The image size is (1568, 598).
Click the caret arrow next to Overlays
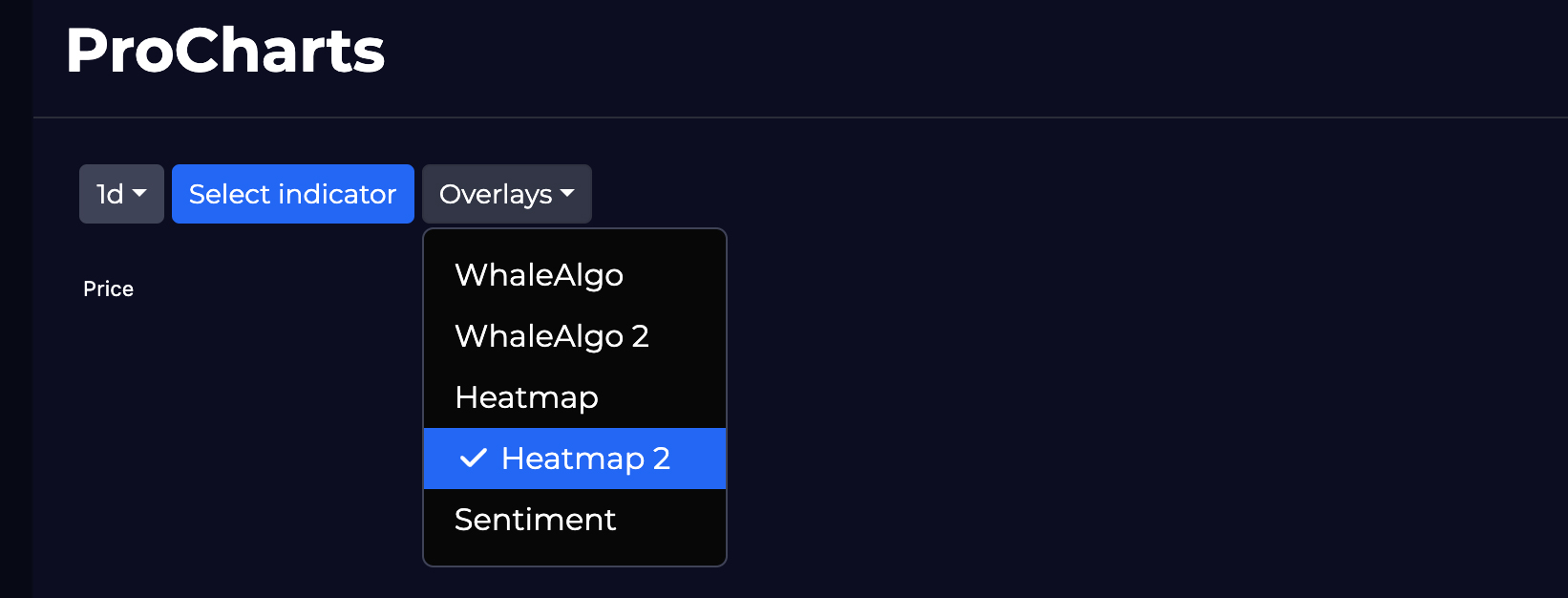[568, 194]
